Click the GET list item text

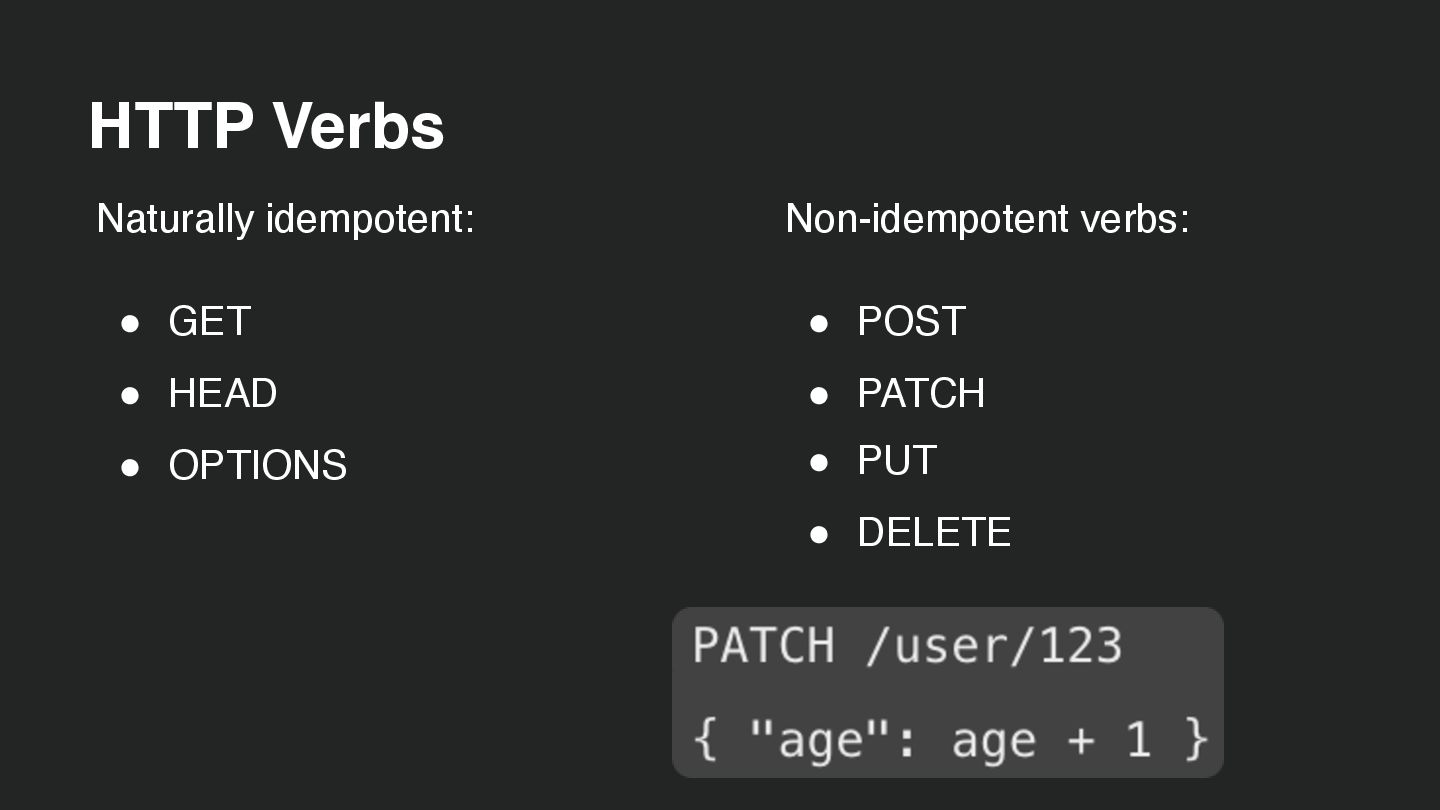[209, 322]
